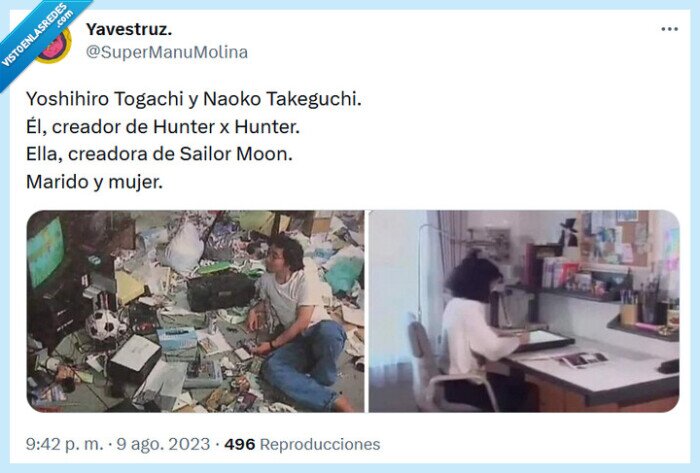This screenshot has height=473, width=700.
Task: Click the Yavestruz profile avatar
Action: tap(54, 46)
